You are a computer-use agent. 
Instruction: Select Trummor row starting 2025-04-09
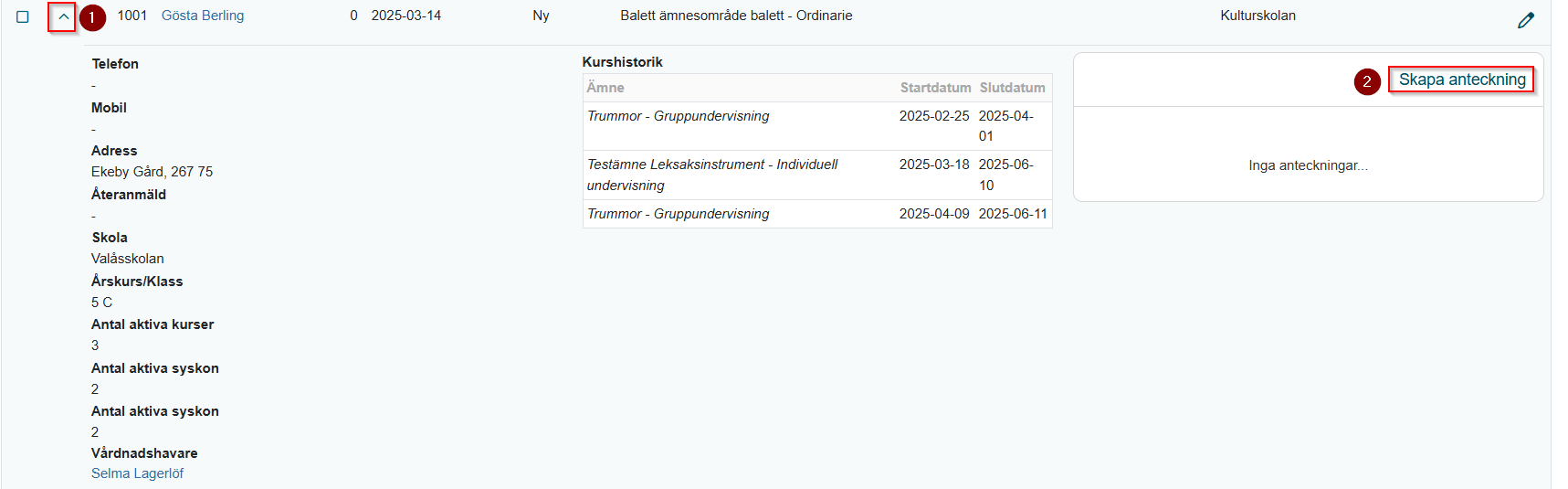[817, 214]
